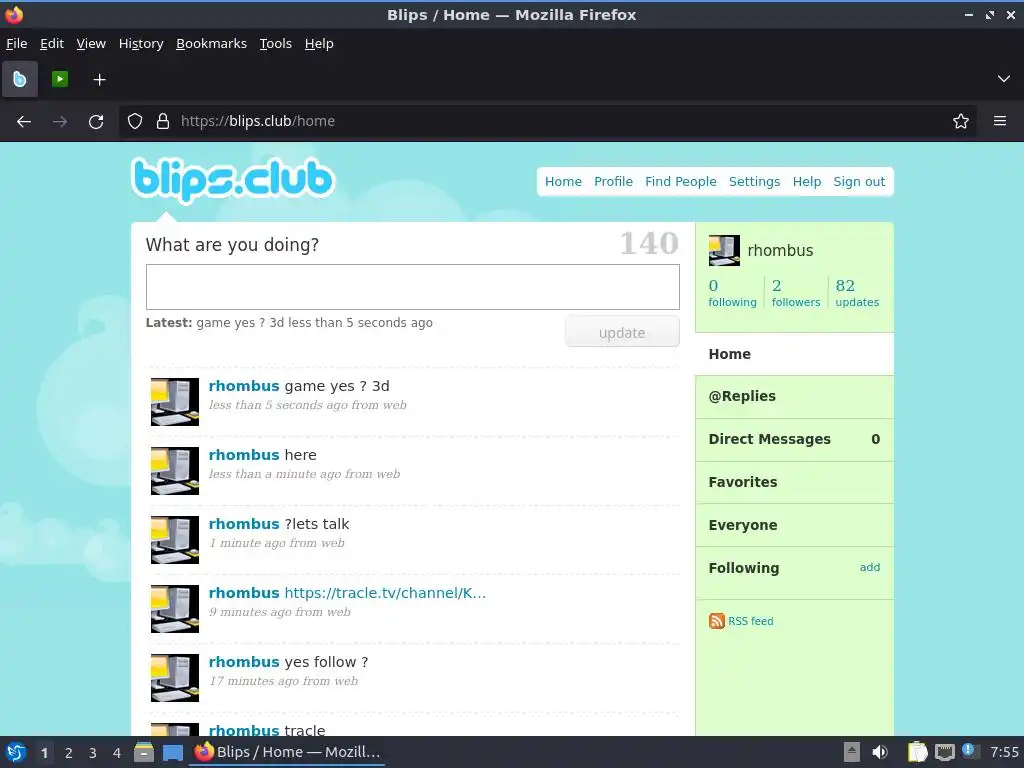This screenshot has height=768, width=1024.
Task: Open a new tab with plus icon
Action: pyautogui.click(x=99, y=80)
